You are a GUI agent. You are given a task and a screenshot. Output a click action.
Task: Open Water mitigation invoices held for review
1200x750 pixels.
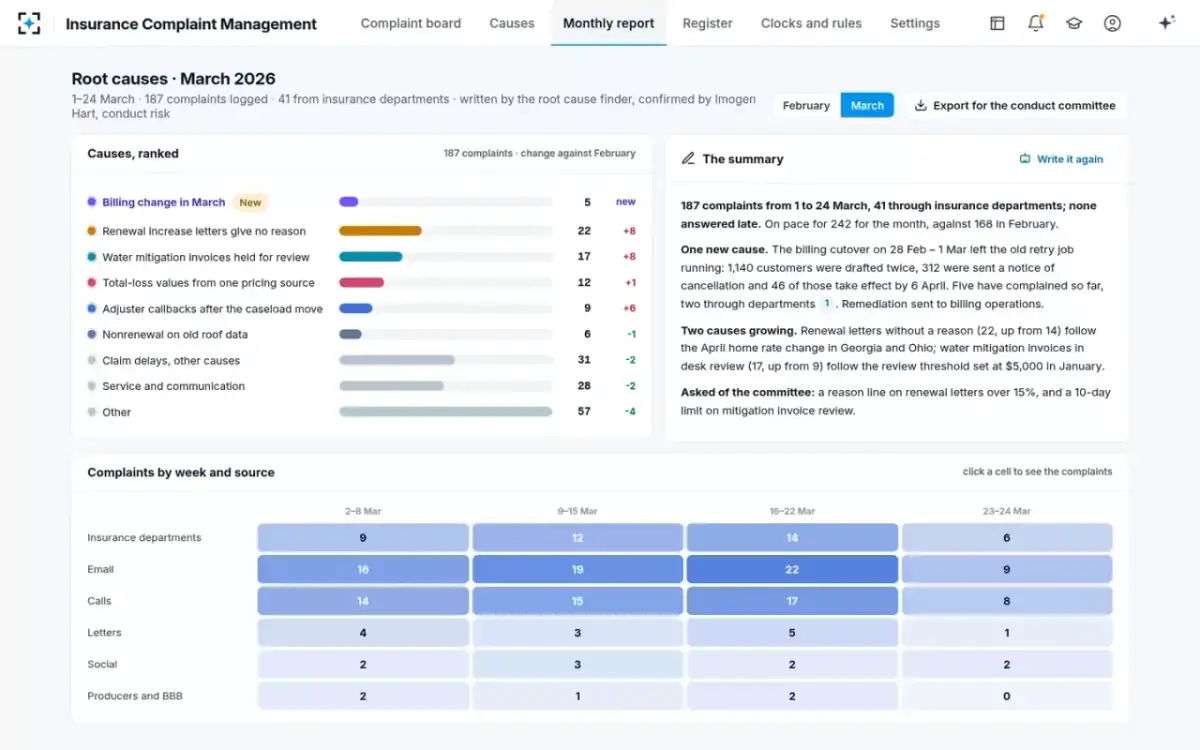click(206, 257)
